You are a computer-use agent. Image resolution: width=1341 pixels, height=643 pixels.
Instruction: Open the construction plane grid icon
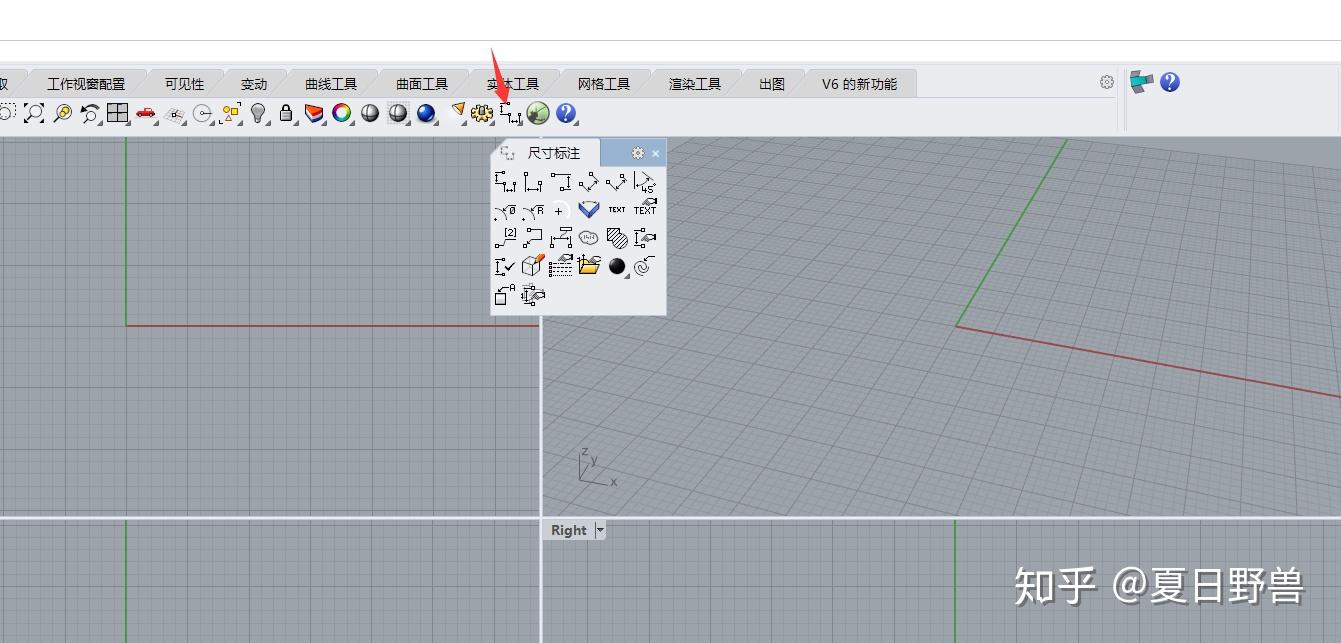pyautogui.click(x=175, y=113)
